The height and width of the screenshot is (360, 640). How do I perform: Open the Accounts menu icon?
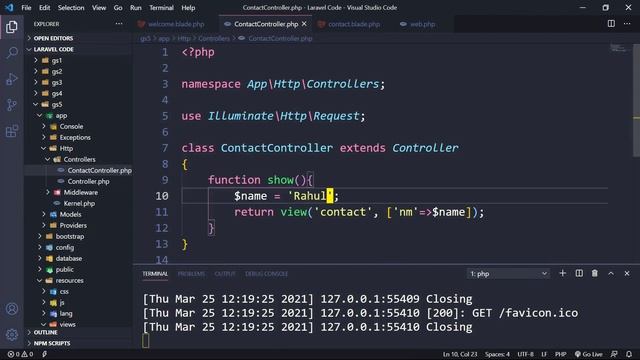click(x=12, y=309)
